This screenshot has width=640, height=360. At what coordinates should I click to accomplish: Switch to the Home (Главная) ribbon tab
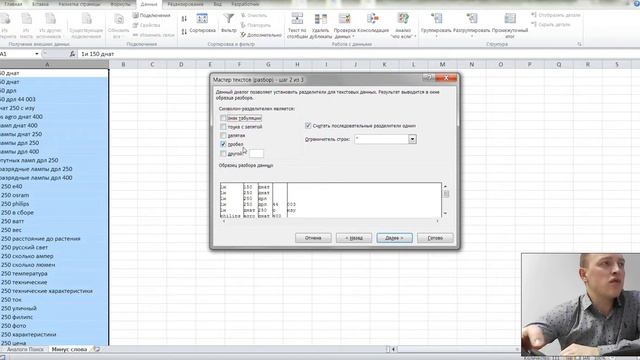coord(13,4)
